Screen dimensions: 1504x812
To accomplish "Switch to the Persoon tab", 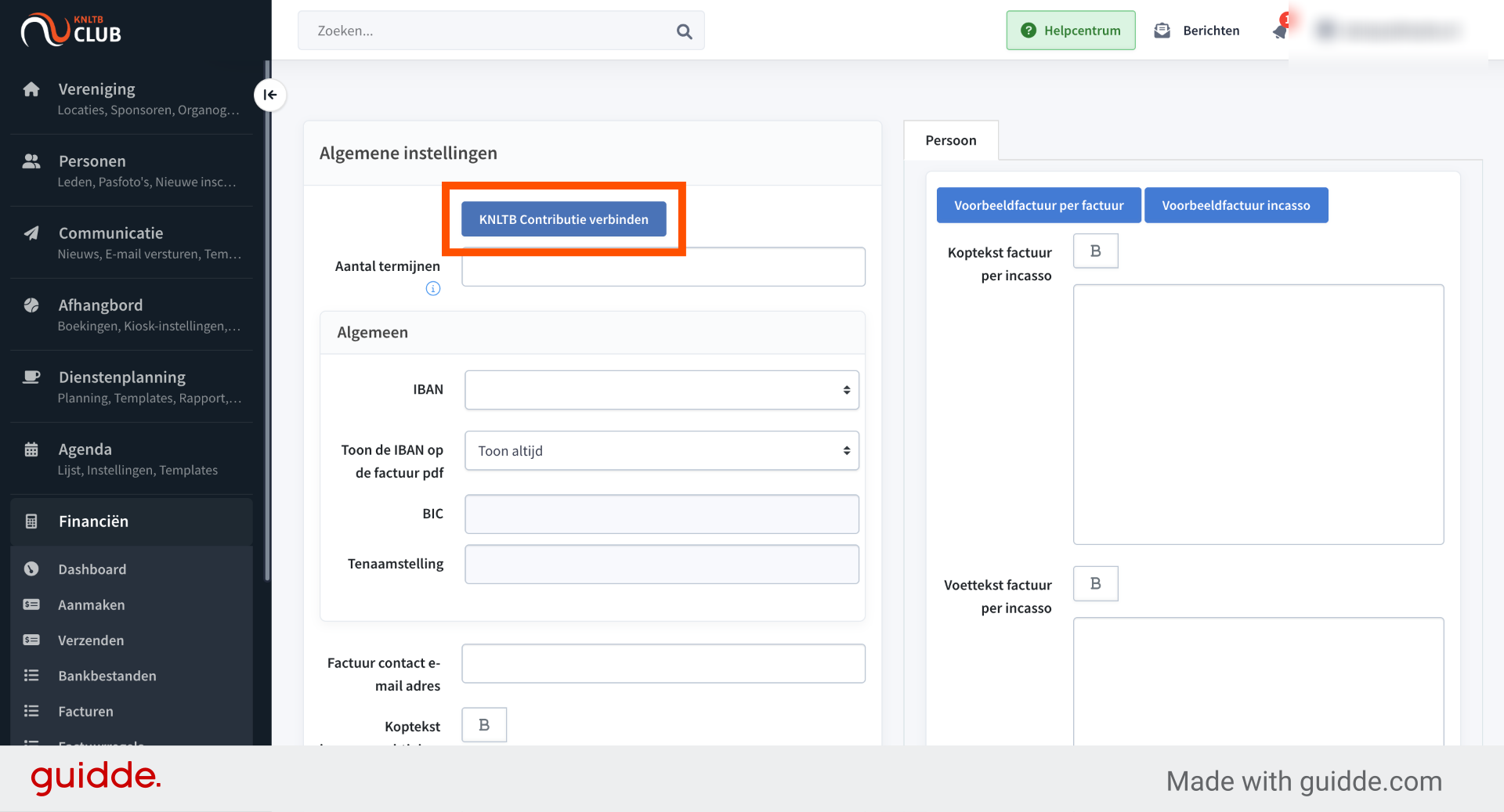I will 951,141.
